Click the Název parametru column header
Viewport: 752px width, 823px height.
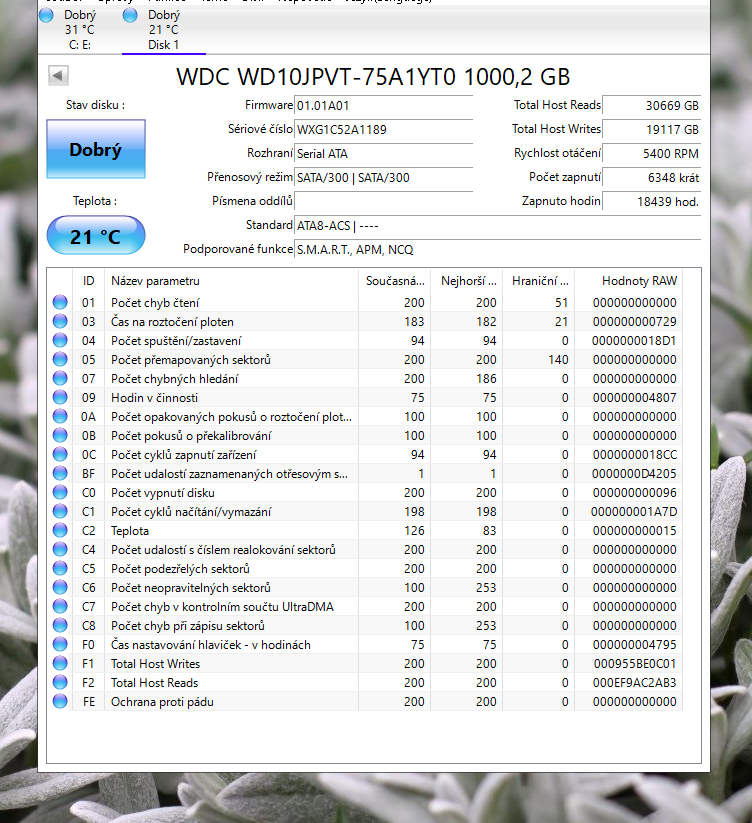[231, 281]
